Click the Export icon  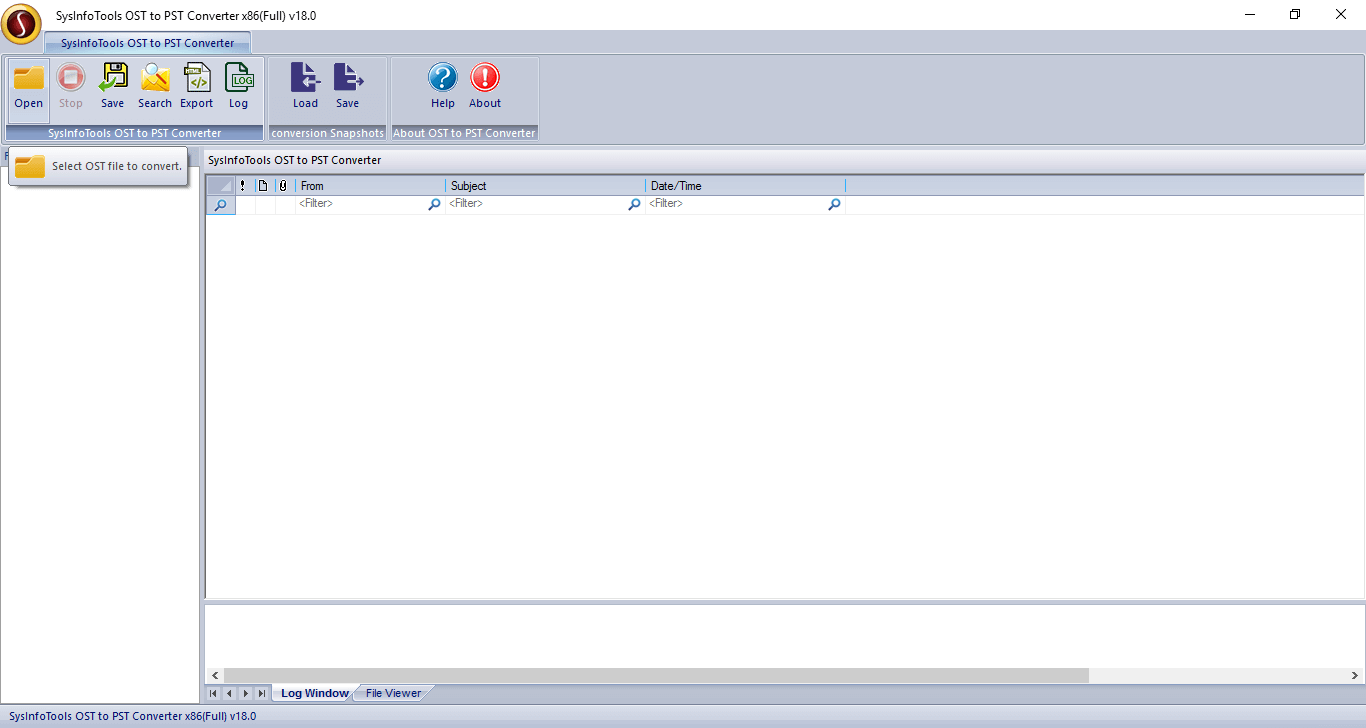(197, 87)
